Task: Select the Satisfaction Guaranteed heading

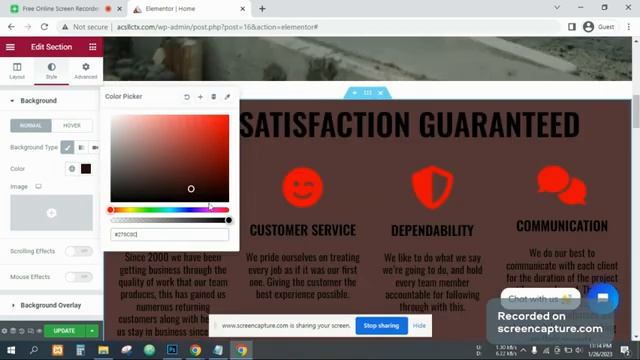Action: click(409, 124)
